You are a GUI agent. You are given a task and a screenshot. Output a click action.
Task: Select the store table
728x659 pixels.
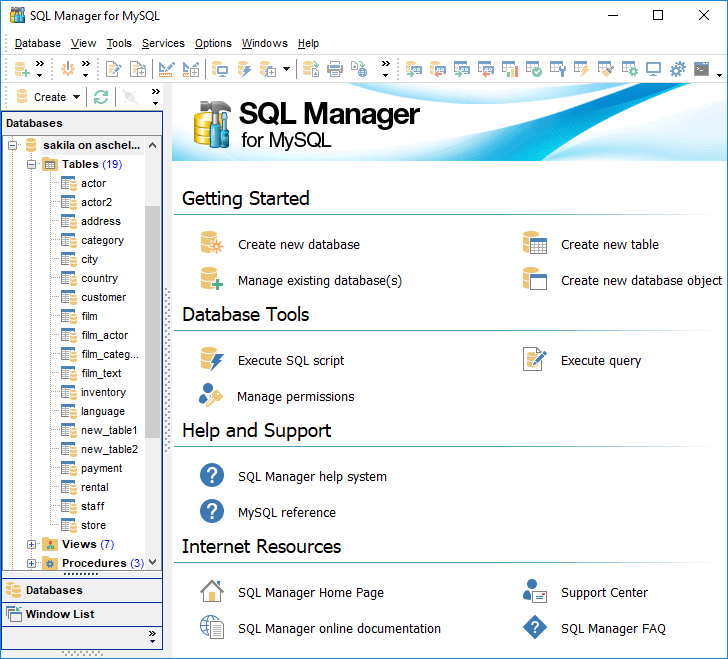(93, 525)
